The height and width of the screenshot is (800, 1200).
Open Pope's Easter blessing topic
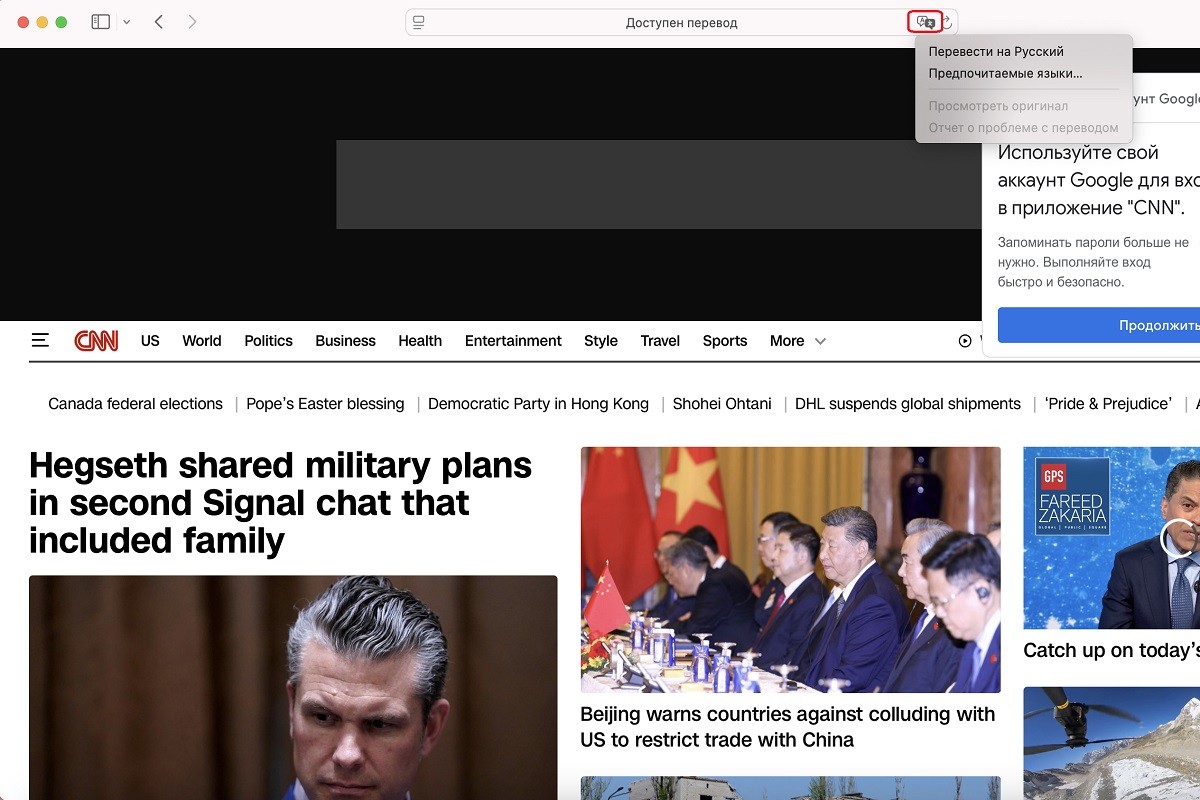point(325,404)
